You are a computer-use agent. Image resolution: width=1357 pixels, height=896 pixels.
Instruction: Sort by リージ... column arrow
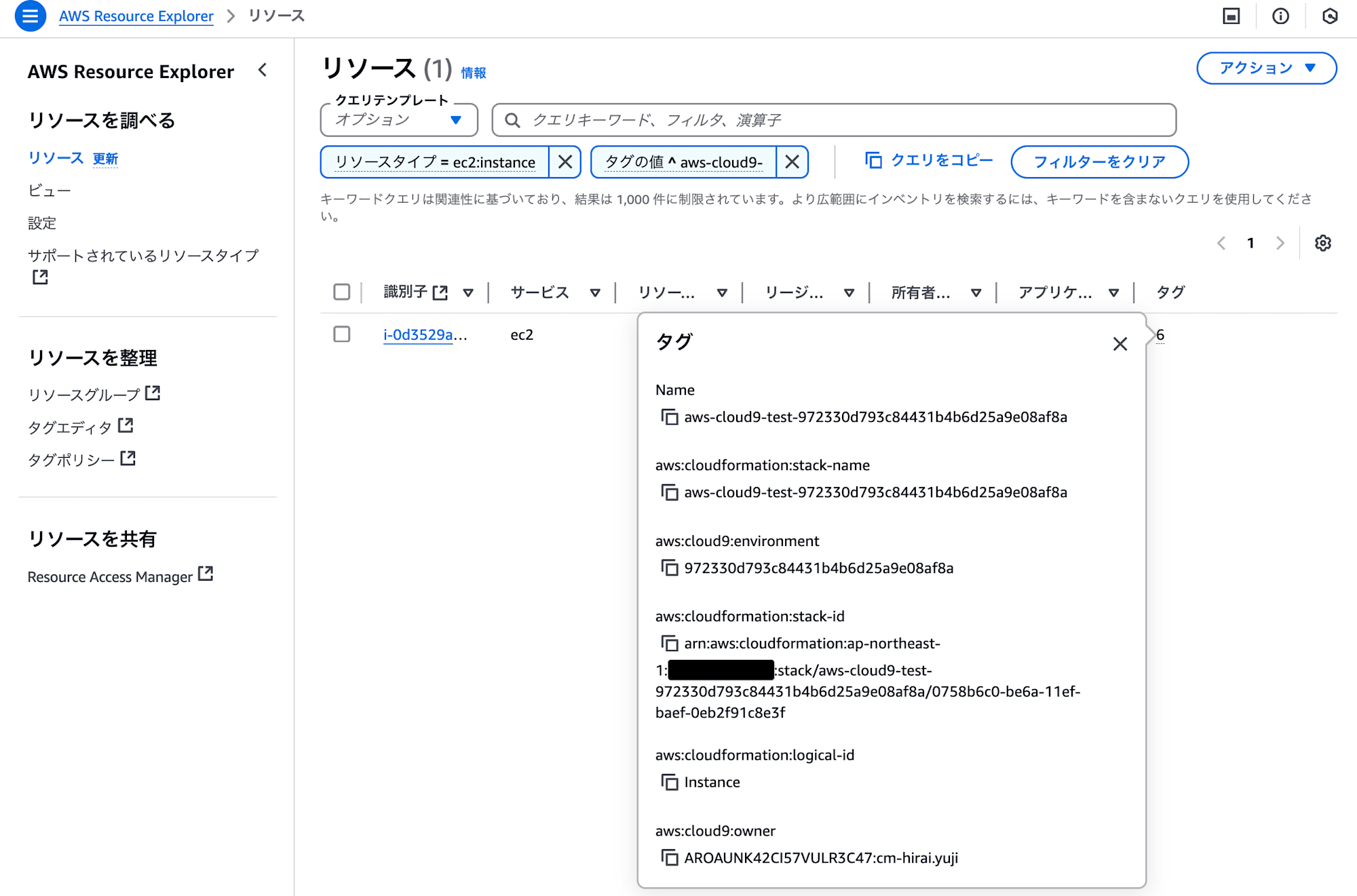coord(849,293)
